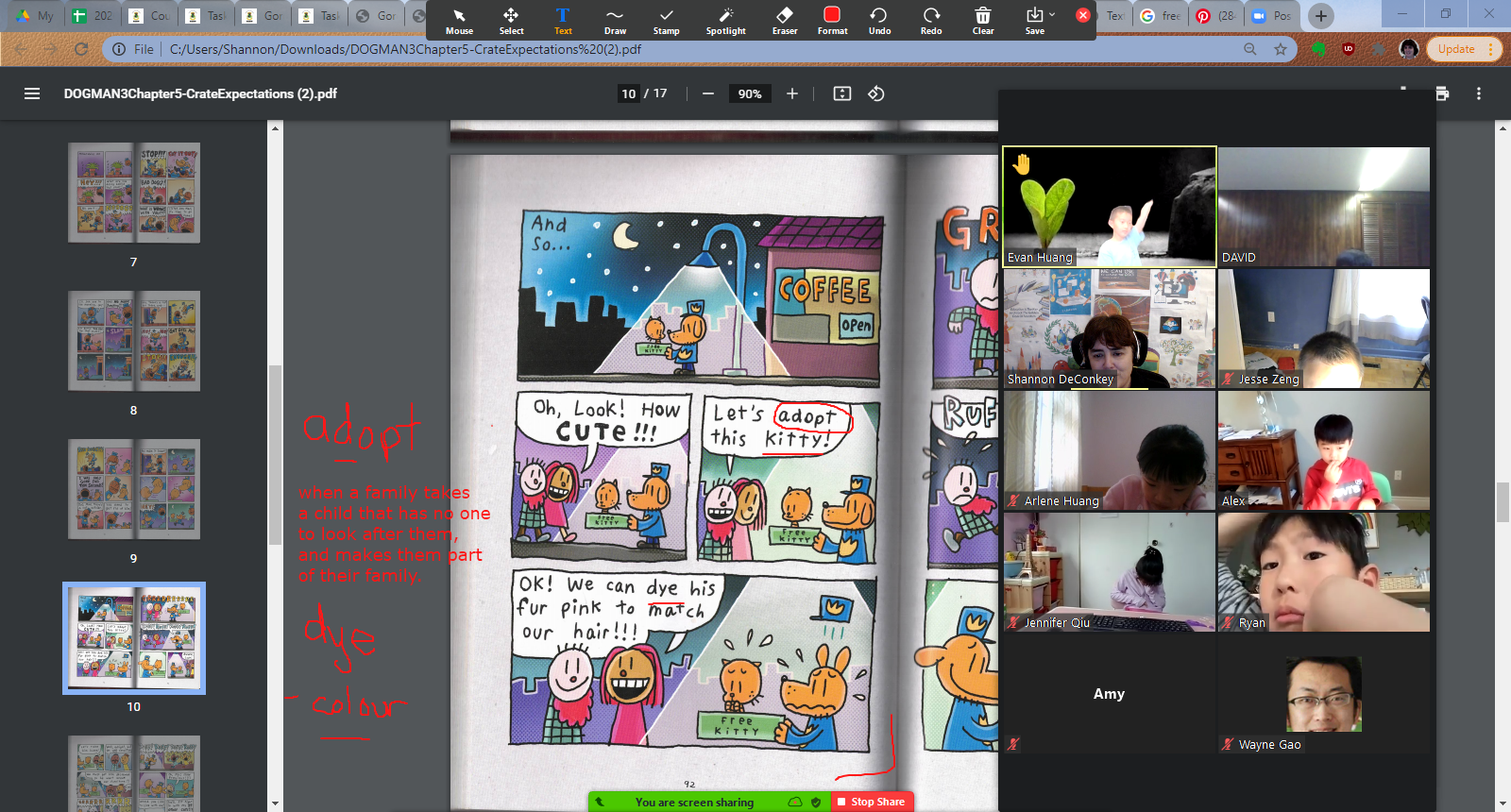Redo the annotation
The image size is (1511, 812).
point(931,21)
